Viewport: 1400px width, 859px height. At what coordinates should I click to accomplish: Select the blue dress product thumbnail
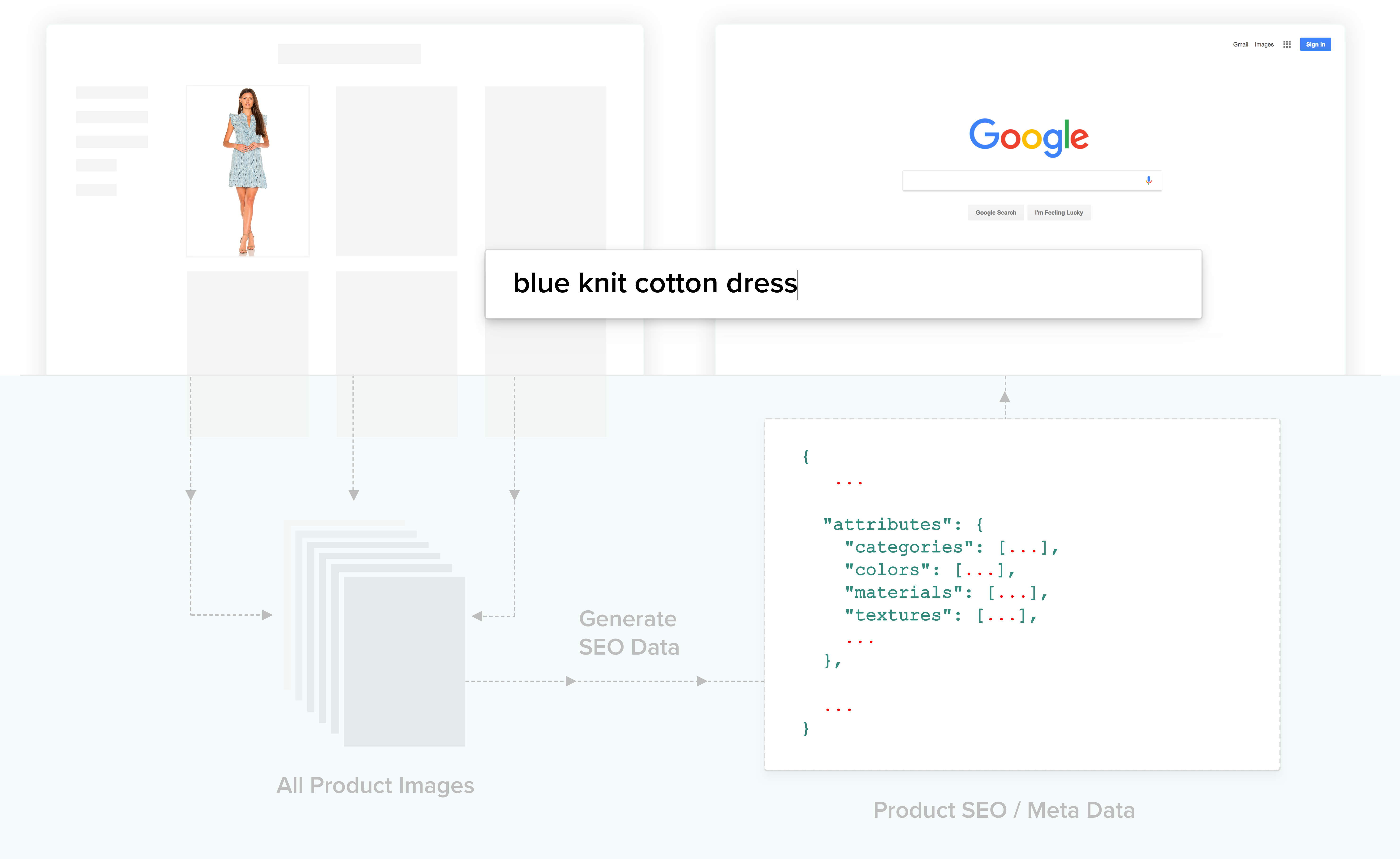tap(248, 171)
